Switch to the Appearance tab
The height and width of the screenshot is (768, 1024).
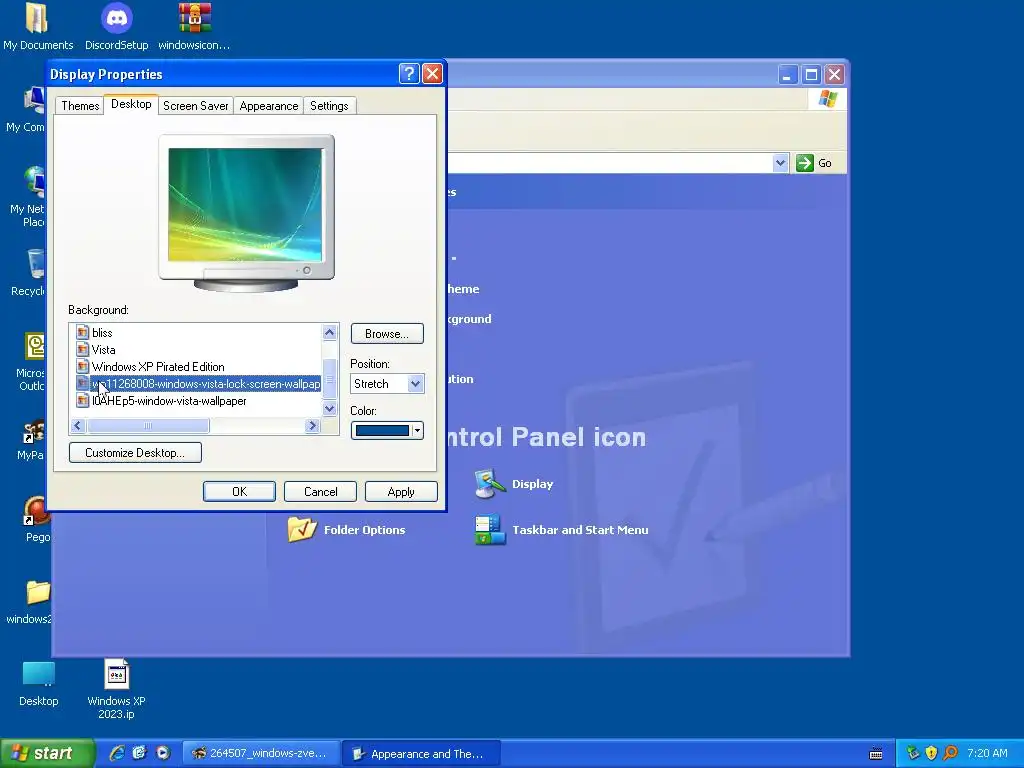point(268,106)
